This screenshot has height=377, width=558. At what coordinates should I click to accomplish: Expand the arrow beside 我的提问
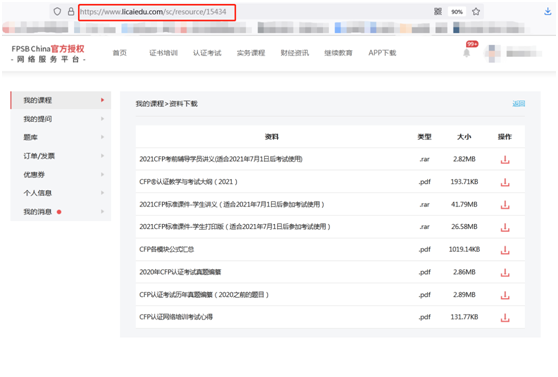pyautogui.click(x=102, y=119)
